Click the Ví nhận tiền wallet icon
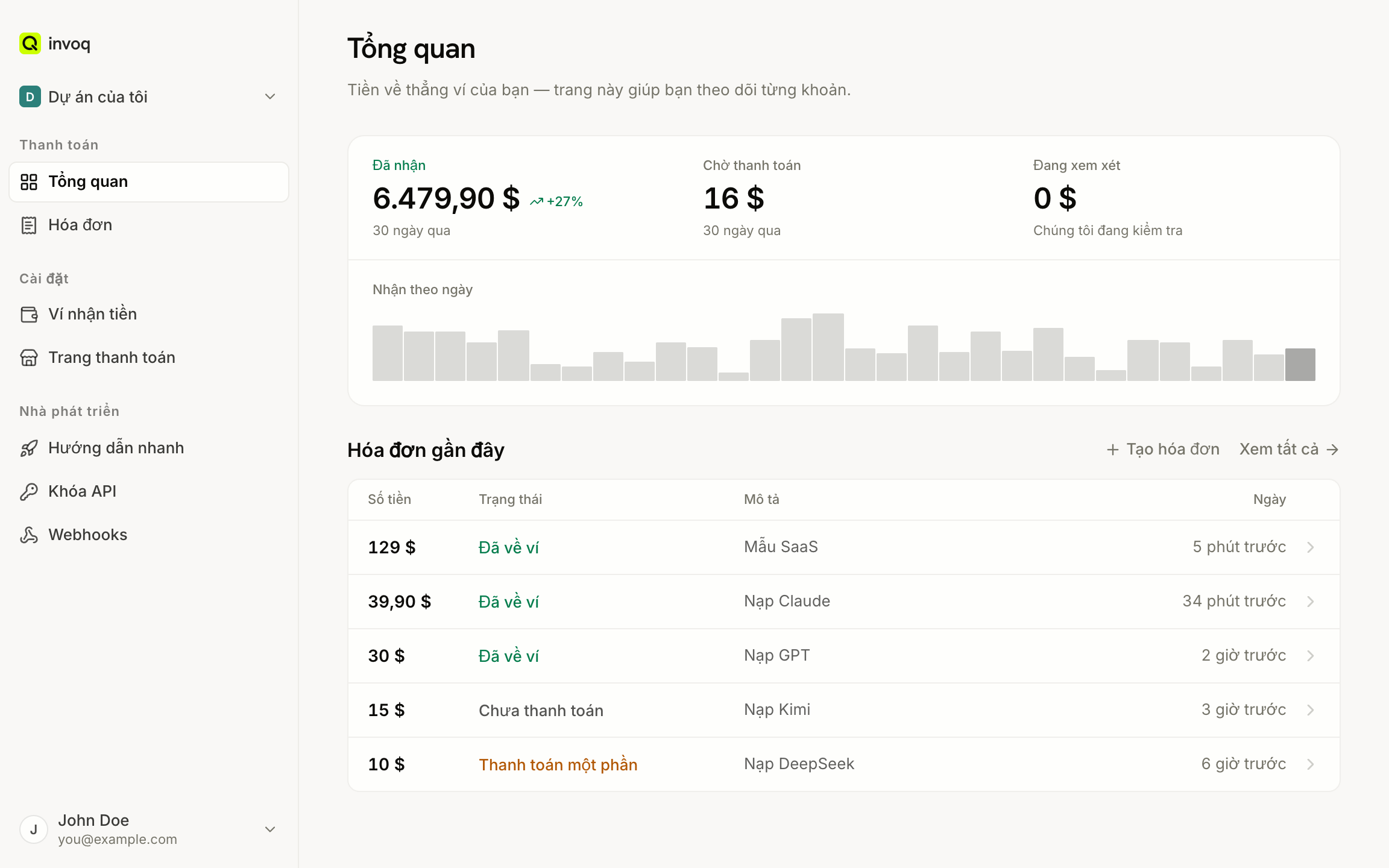The width and height of the screenshot is (1389, 868). point(29,314)
